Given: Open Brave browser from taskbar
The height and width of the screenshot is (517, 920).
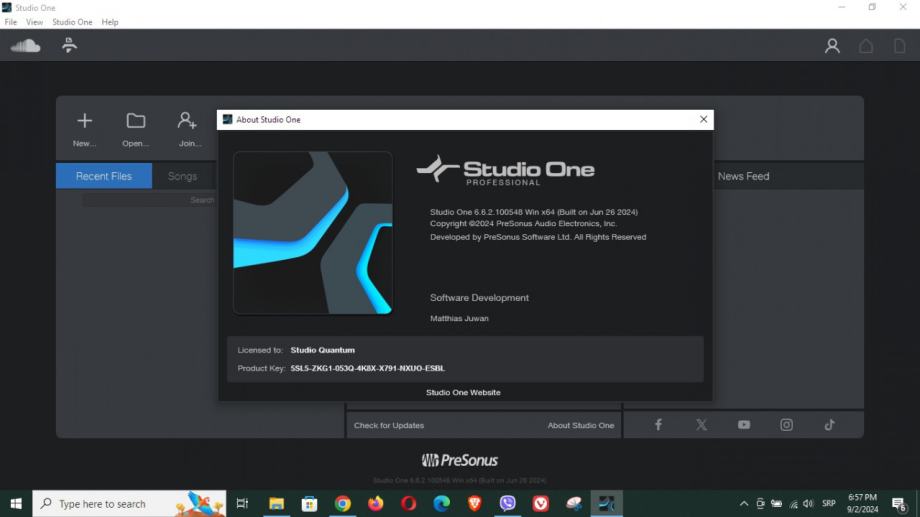Looking at the screenshot, I should click(475, 504).
